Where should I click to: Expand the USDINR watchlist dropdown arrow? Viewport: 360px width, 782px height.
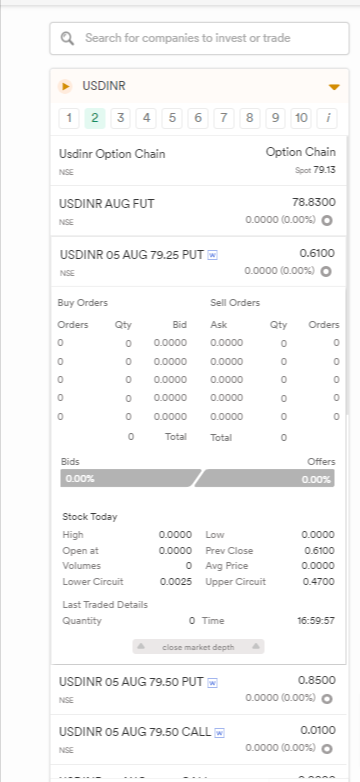[x=334, y=87]
